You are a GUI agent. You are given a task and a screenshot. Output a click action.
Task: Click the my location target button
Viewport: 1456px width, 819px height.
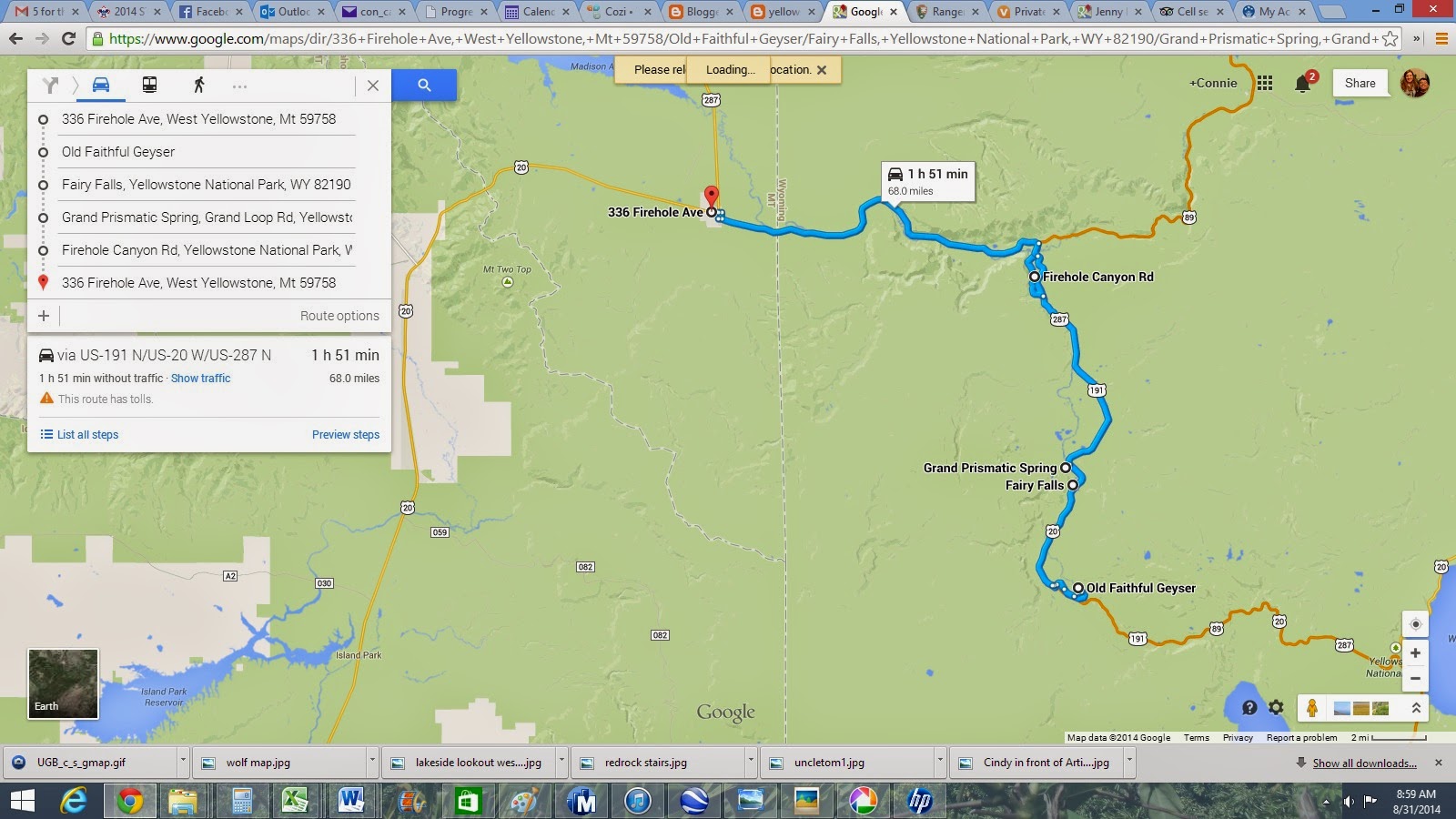click(1415, 623)
